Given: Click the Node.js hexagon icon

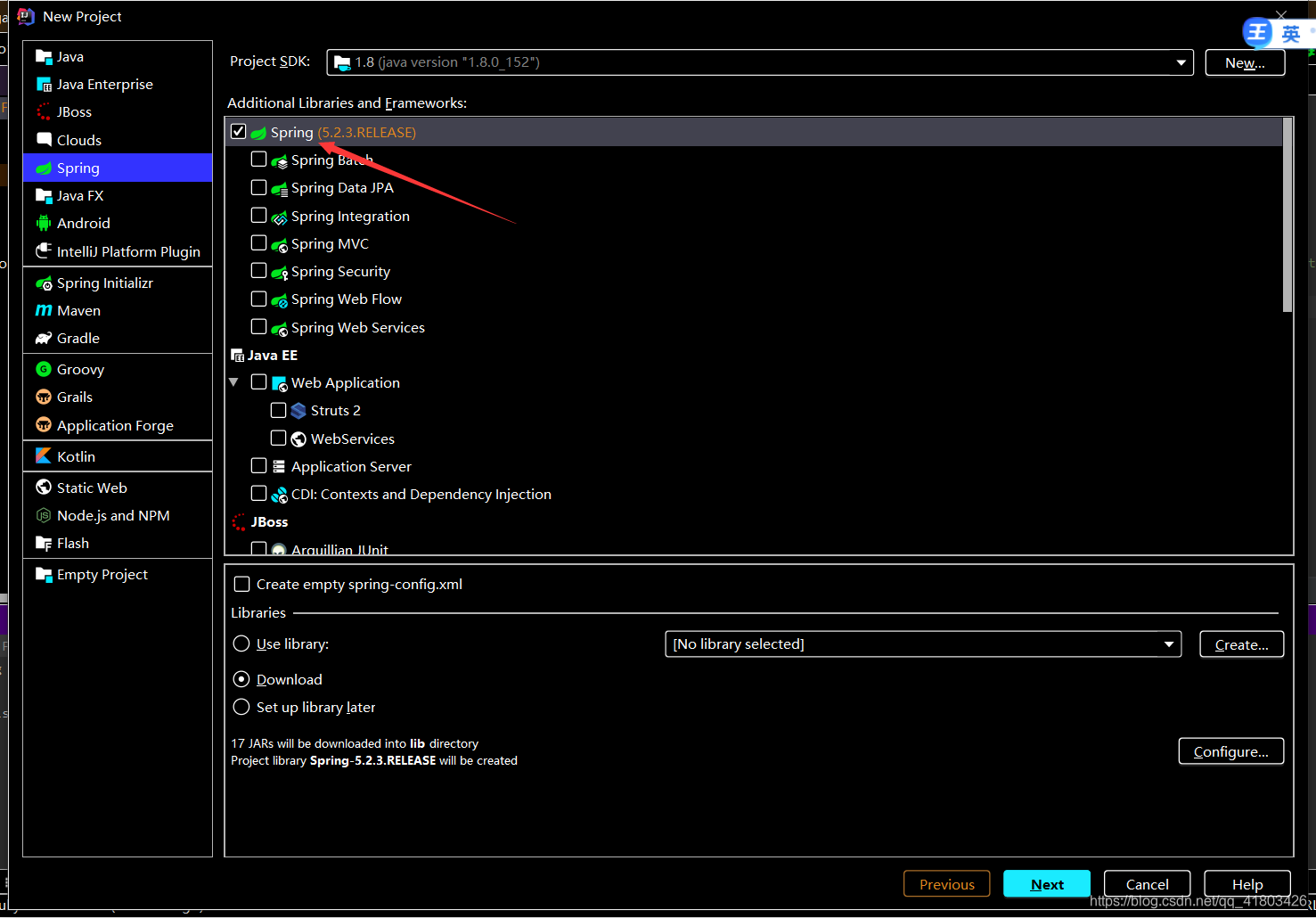Looking at the screenshot, I should point(44,516).
